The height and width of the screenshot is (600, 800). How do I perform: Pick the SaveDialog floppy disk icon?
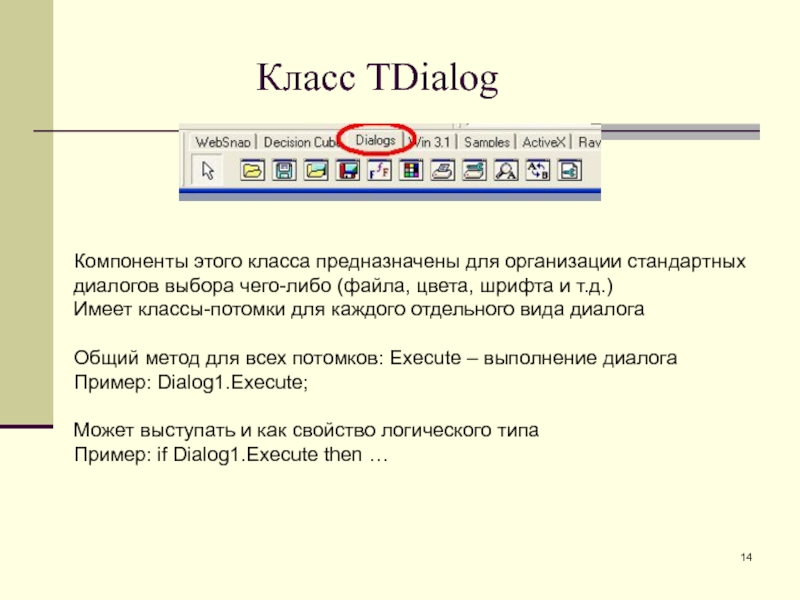[x=284, y=170]
